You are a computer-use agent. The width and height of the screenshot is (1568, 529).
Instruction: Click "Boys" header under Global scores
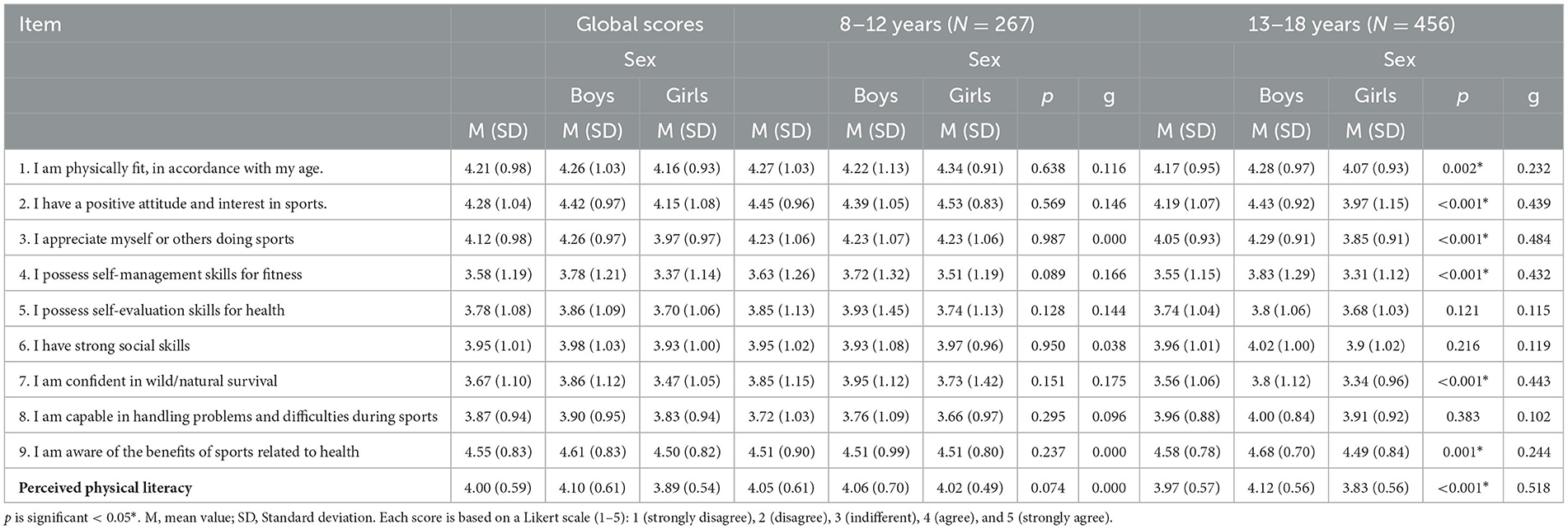click(x=592, y=96)
